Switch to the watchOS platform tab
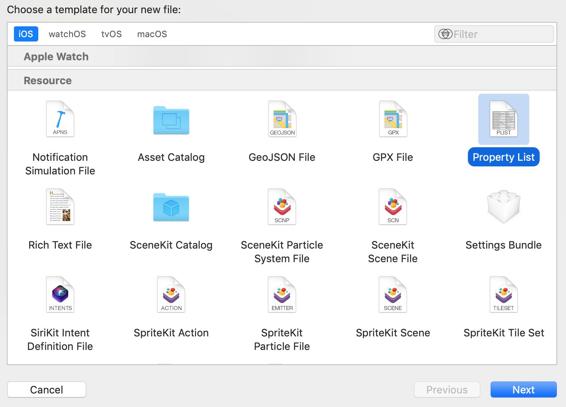Image resolution: width=566 pixels, height=407 pixels. 67,34
